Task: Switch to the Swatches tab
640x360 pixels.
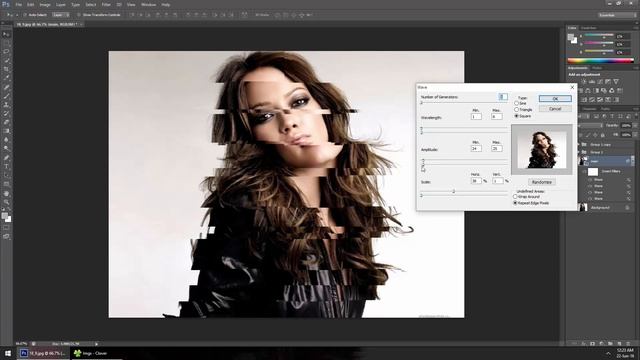Action: click(x=588, y=28)
